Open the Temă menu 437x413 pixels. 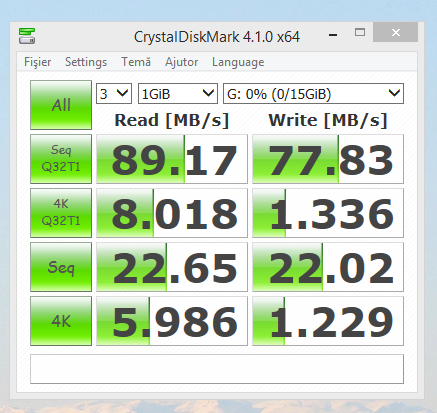click(x=136, y=62)
